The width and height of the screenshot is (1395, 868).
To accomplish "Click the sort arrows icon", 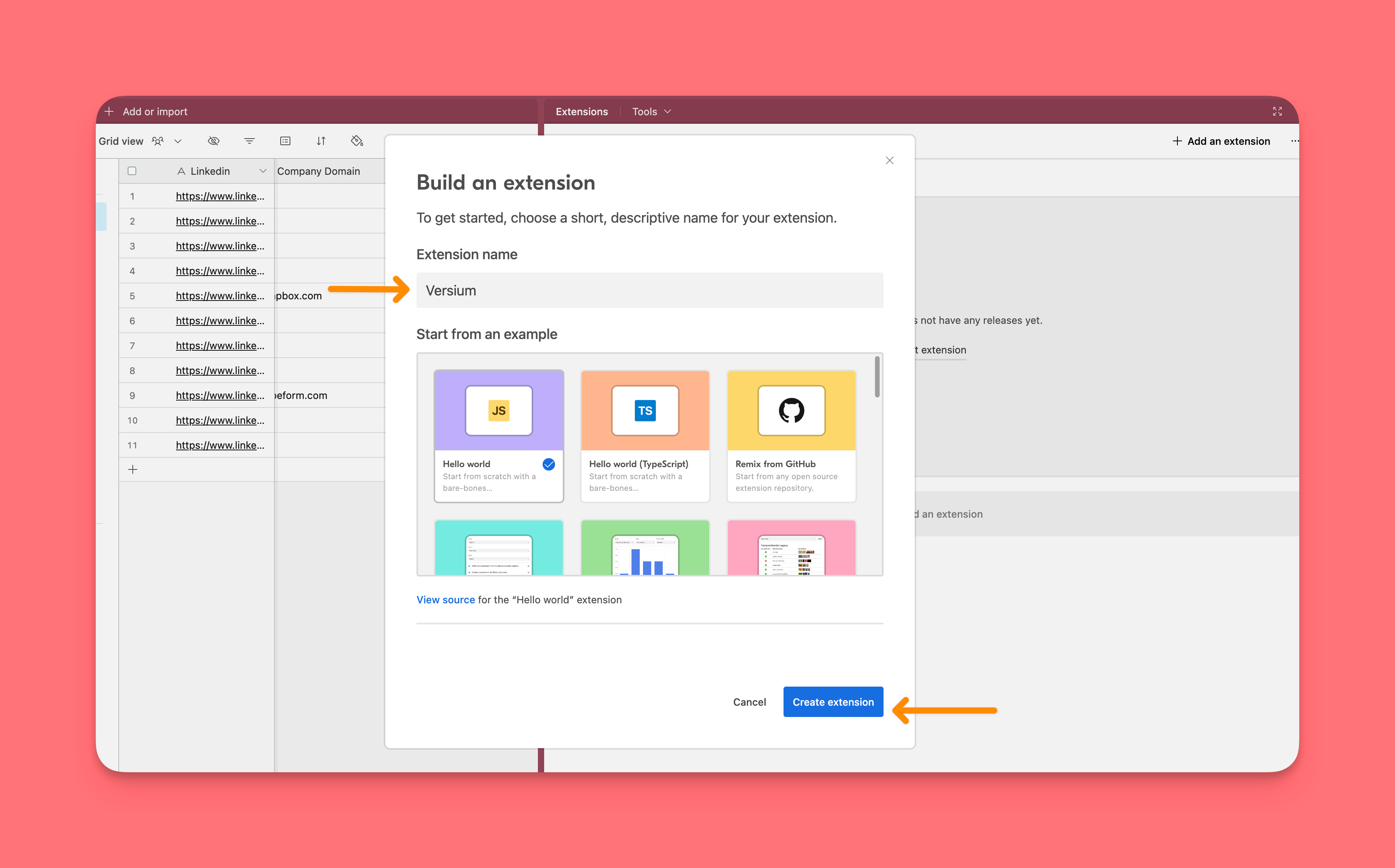I will [x=321, y=141].
